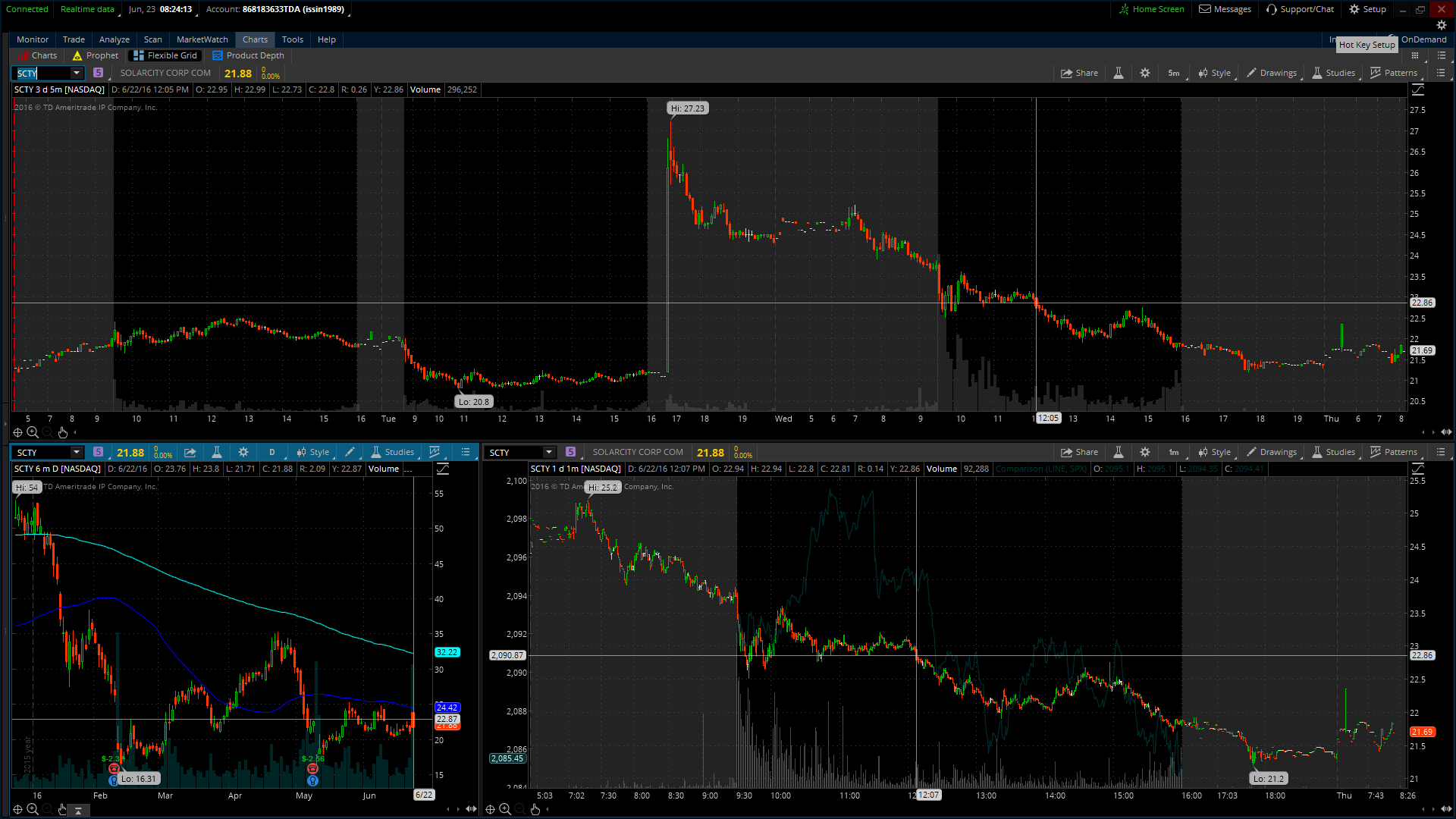Open top chart thinkScript flask icon
Viewport: 1456px width, 819px height.
click(1119, 73)
